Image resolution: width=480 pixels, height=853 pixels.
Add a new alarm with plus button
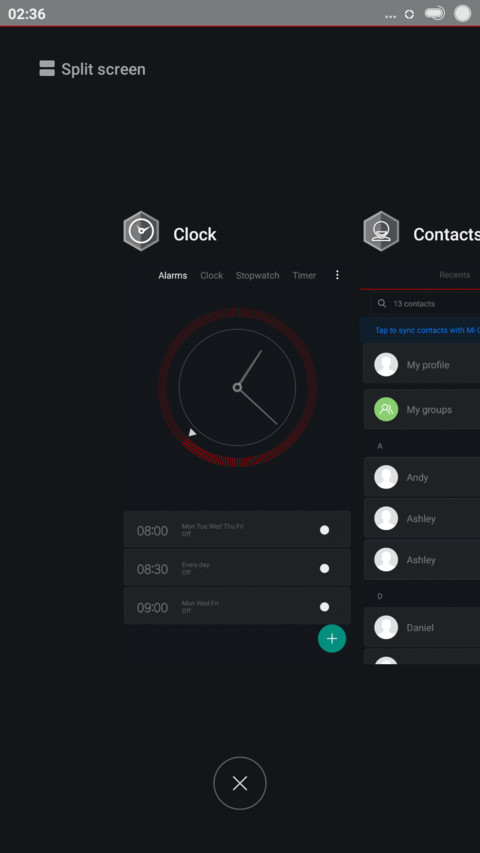click(332, 638)
